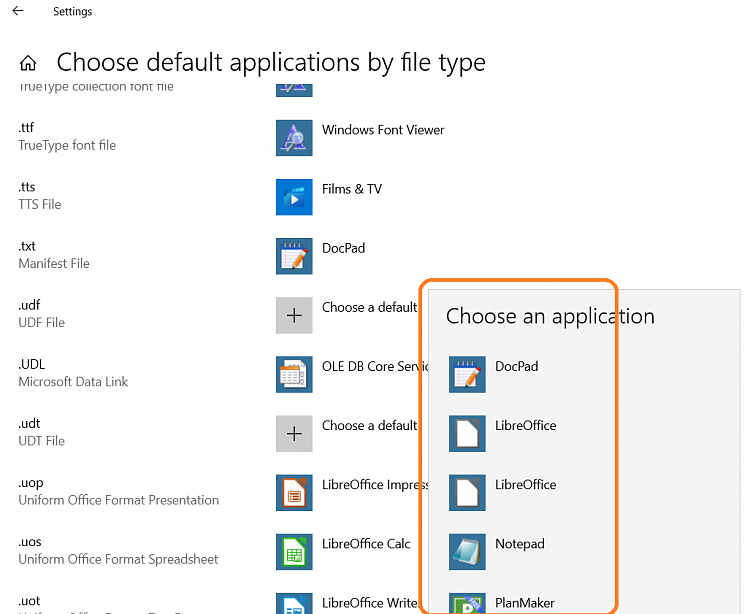Click the .UDL extension text
The height and width of the screenshot is (614, 750).
32,364
